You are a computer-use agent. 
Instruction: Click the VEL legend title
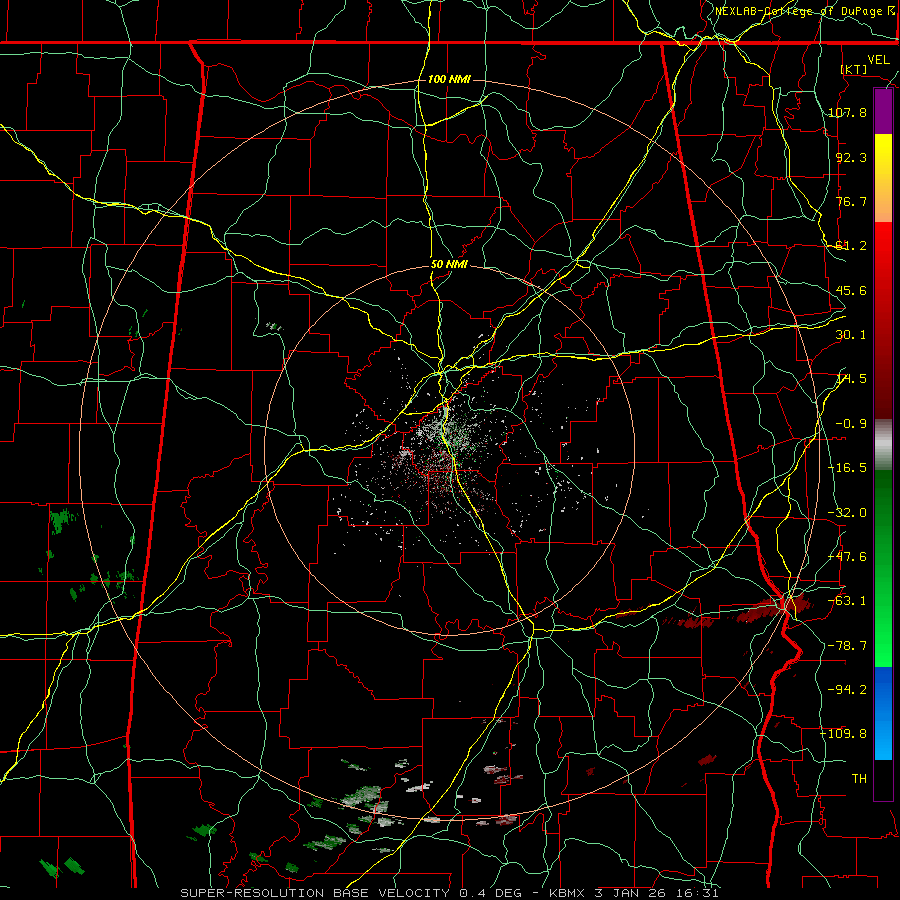878,60
